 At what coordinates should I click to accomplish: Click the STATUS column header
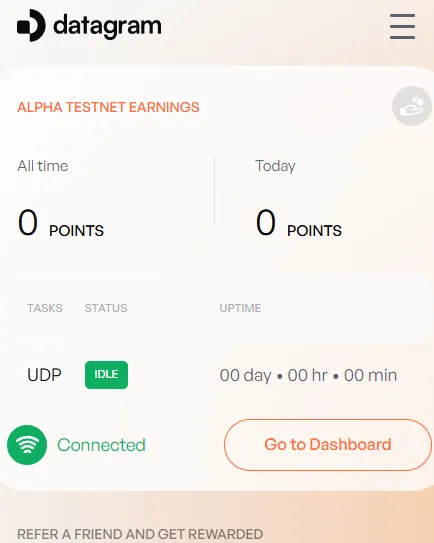coord(106,308)
